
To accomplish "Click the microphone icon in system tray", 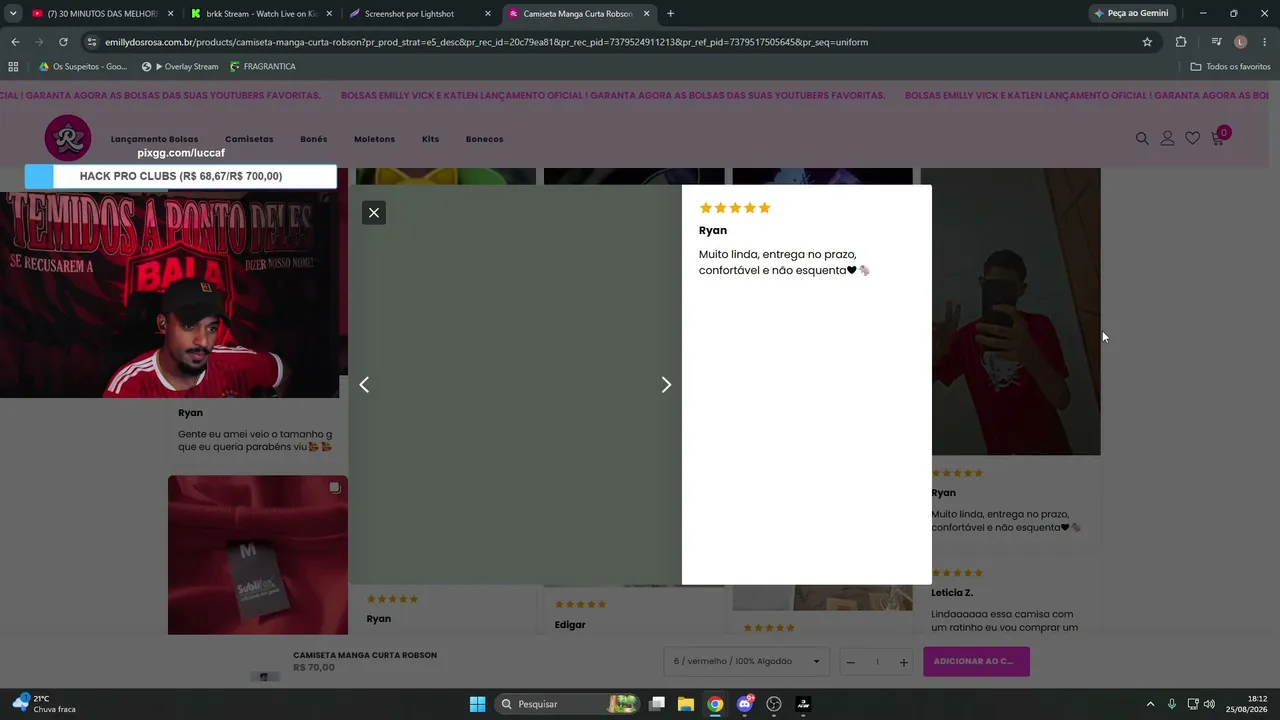I will pyautogui.click(x=1171, y=704).
